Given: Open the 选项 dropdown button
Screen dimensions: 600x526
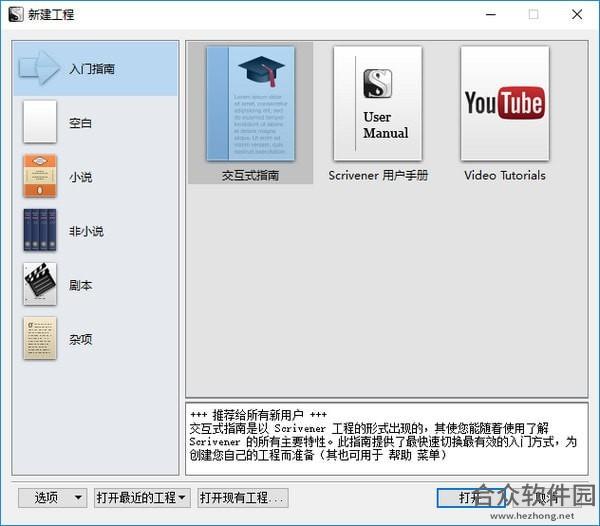Looking at the screenshot, I should tap(53, 498).
